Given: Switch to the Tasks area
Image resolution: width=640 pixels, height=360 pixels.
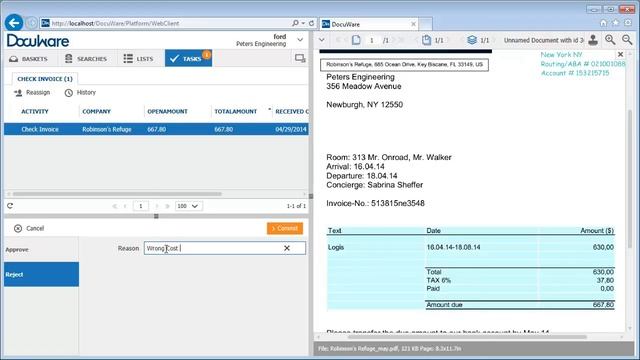Looking at the screenshot, I should (188, 58).
